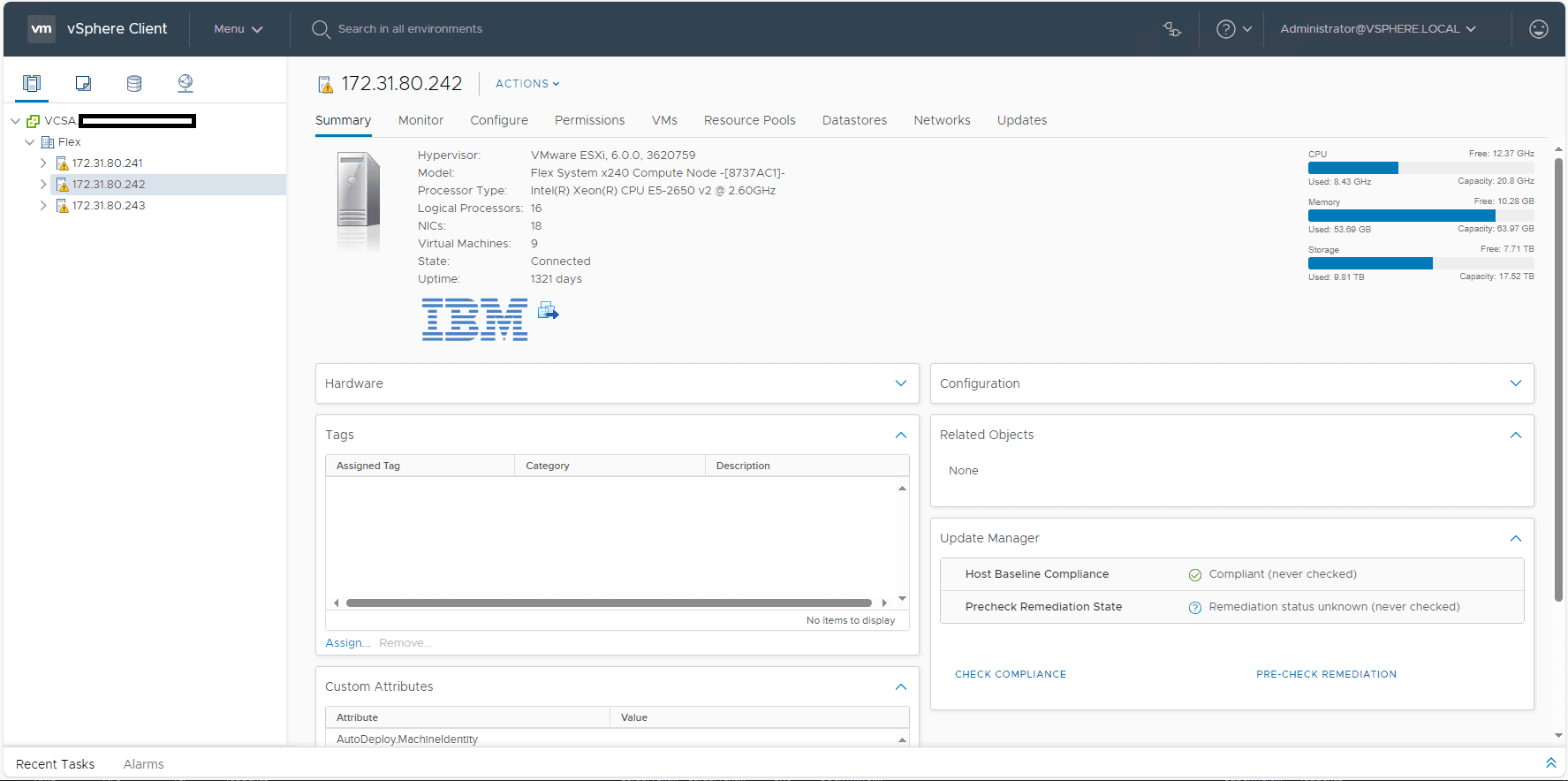The height and width of the screenshot is (781, 1568).
Task: Open Administrator@VSPHERE.LOCAL user menu
Action: pos(1378,29)
